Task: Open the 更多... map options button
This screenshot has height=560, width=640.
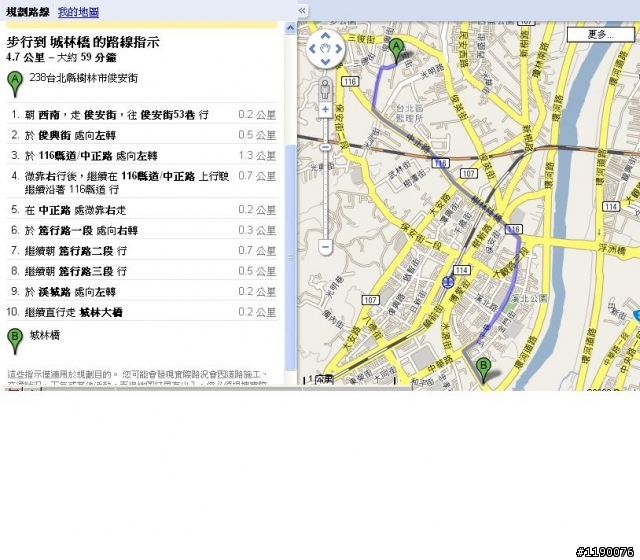Action: click(601, 34)
